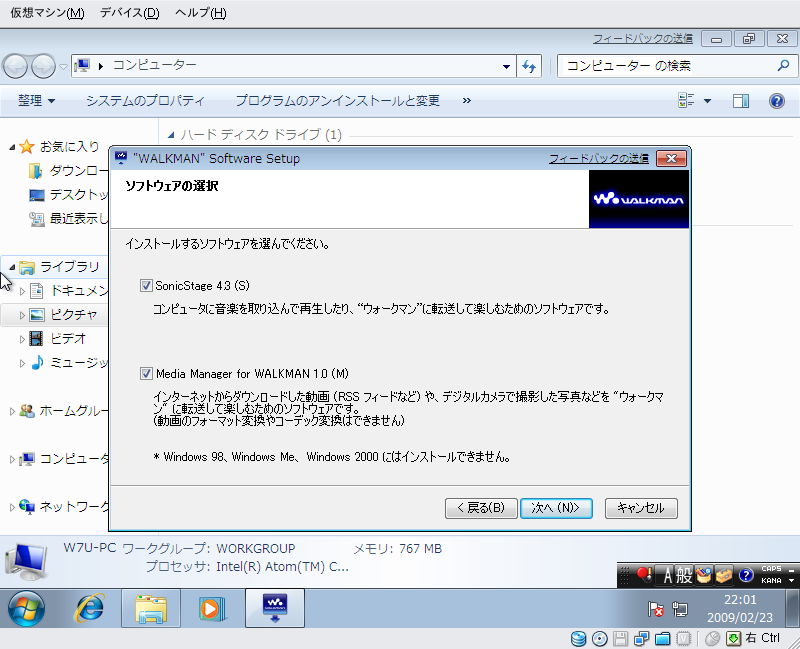Open recent pages dropdown arrow
Screen dimensions: 800x649
(x=63, y=66)
